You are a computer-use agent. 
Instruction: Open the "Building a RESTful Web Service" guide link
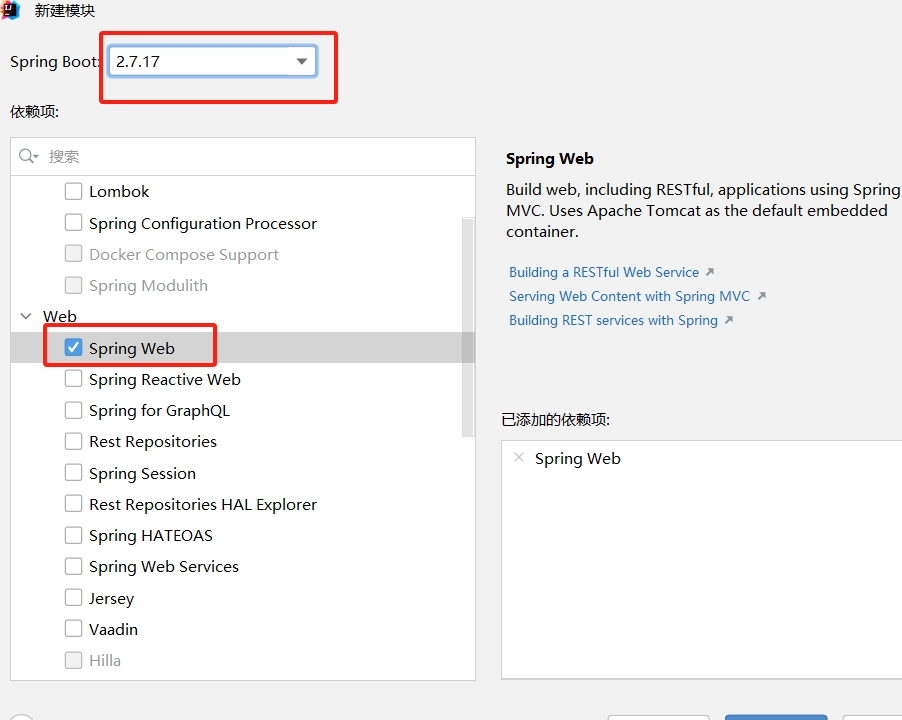tap(605, 271)
